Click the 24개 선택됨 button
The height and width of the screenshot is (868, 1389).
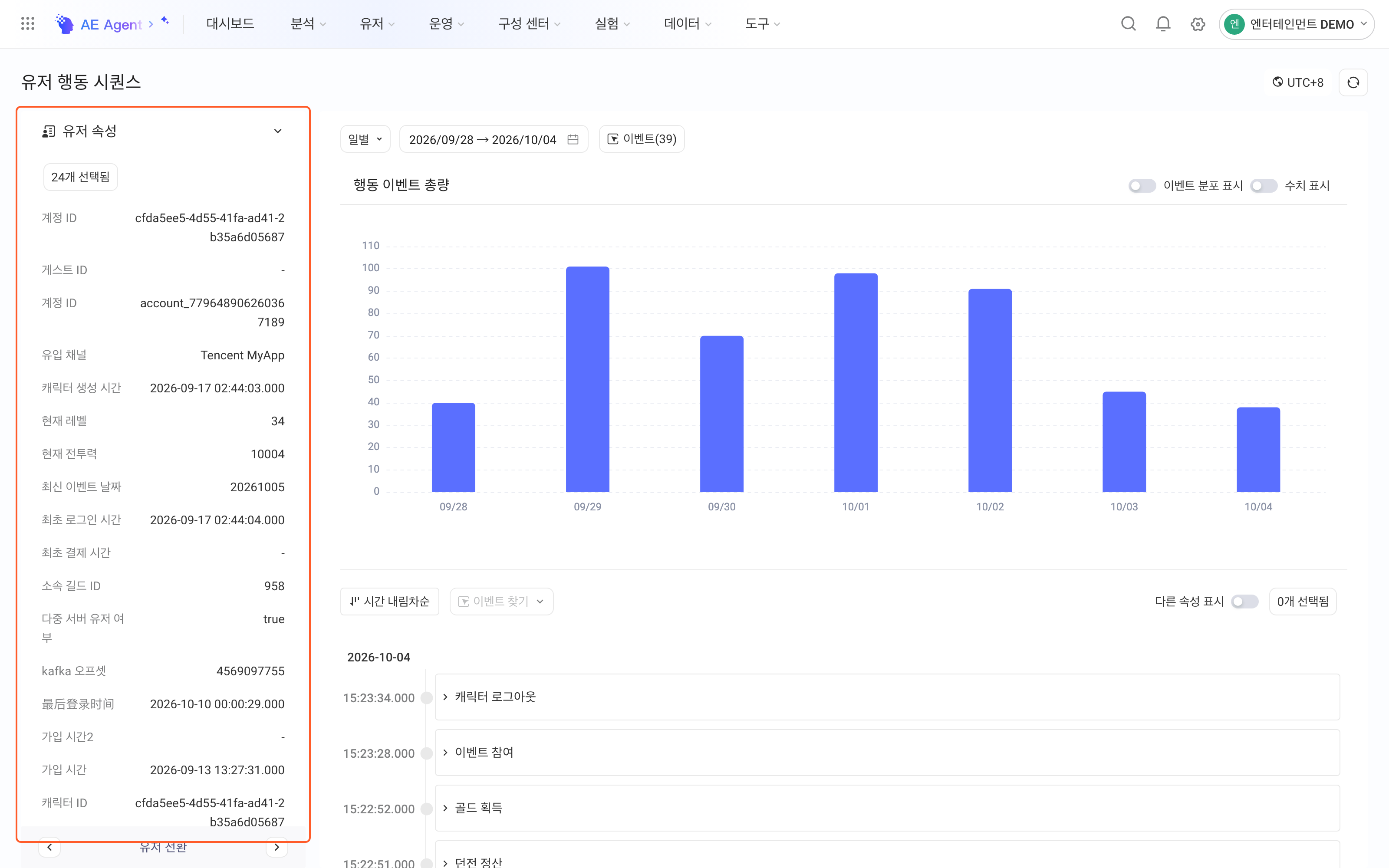click(x=80, y=177)
